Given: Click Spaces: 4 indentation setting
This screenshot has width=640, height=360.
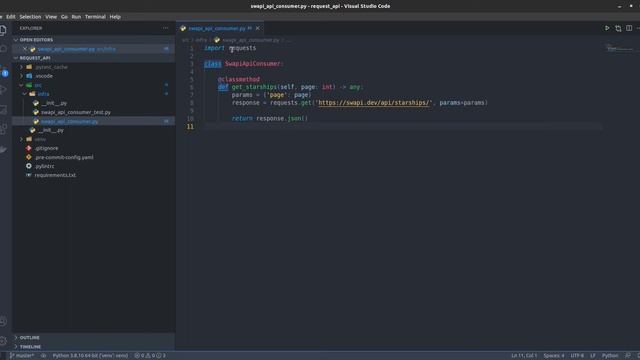Looking at the screenshot, I should [554, 356].
